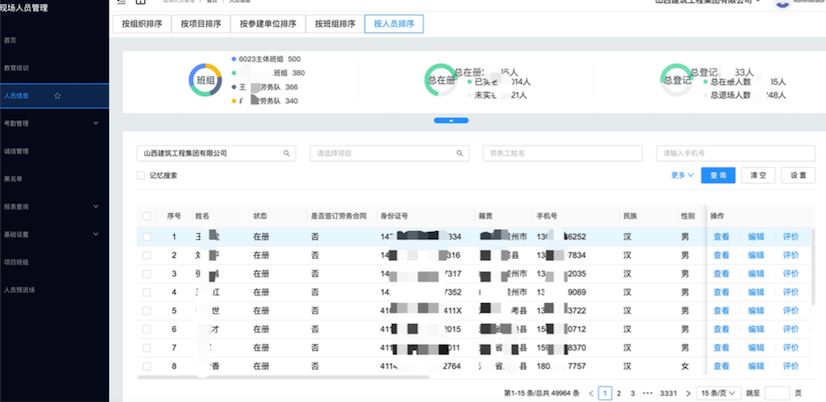This screenshot has height=402, width=826.
Task: Switch to 按项目排序 tab
Action: (x=201, y=22)
